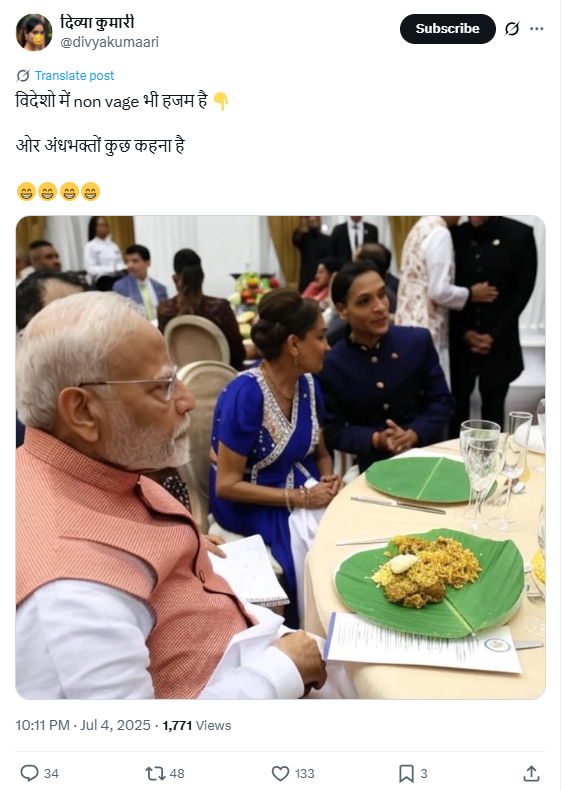This screenshot has height=791, width=562.
Task: Reply using the comment bubble icon
Action: [29, 773]
